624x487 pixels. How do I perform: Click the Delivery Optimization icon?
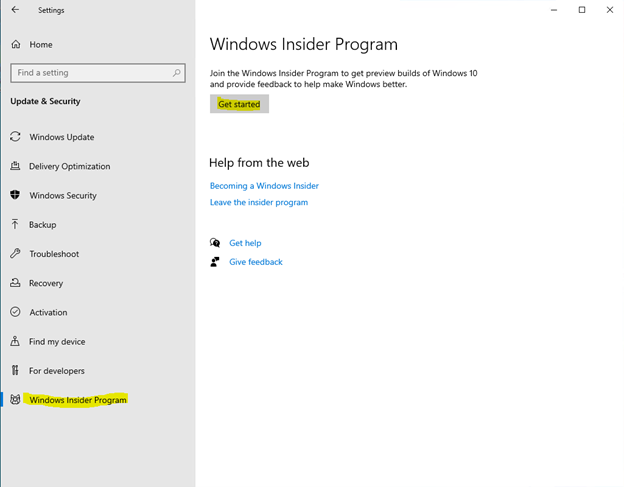(x=15, y=166)
